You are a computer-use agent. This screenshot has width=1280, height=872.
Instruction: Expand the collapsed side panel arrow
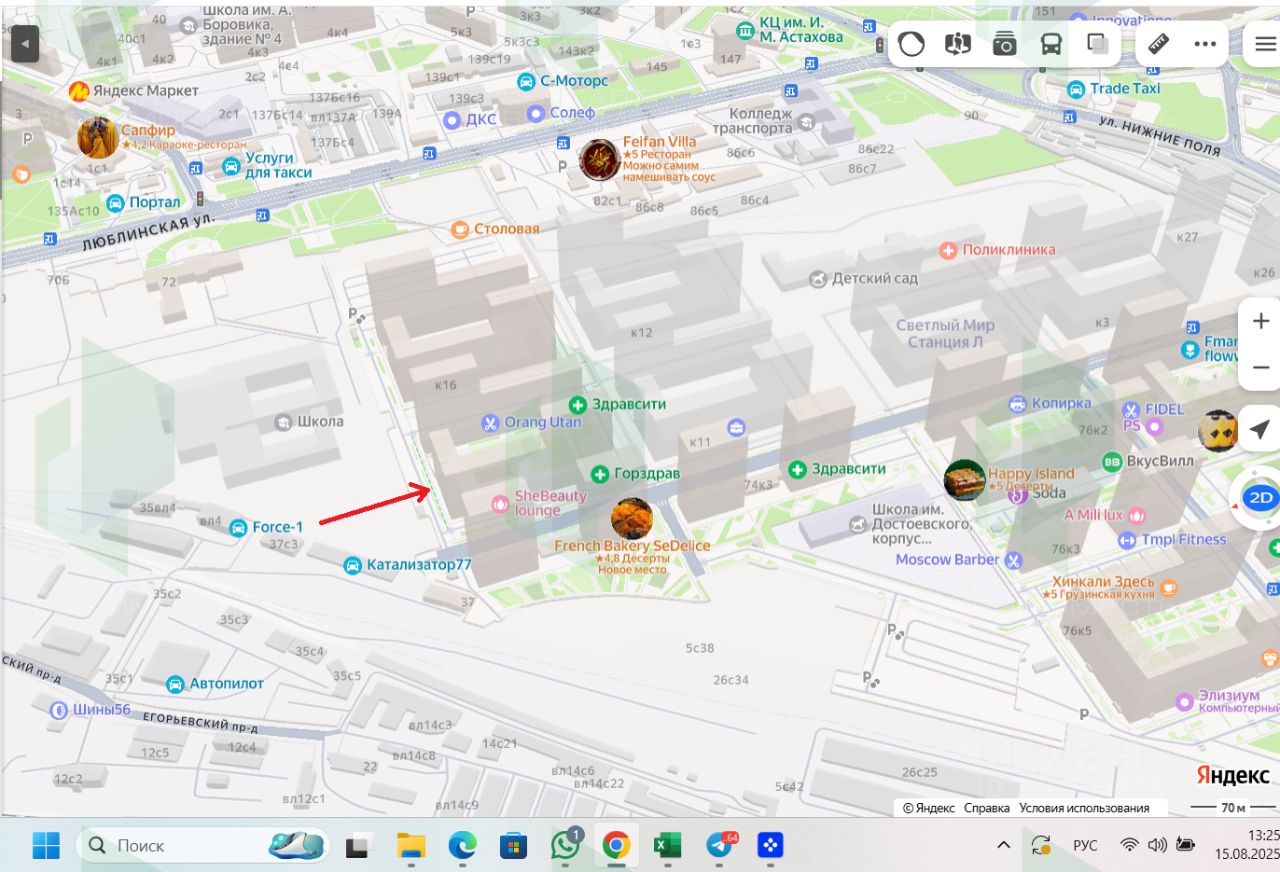click(24, 43)
